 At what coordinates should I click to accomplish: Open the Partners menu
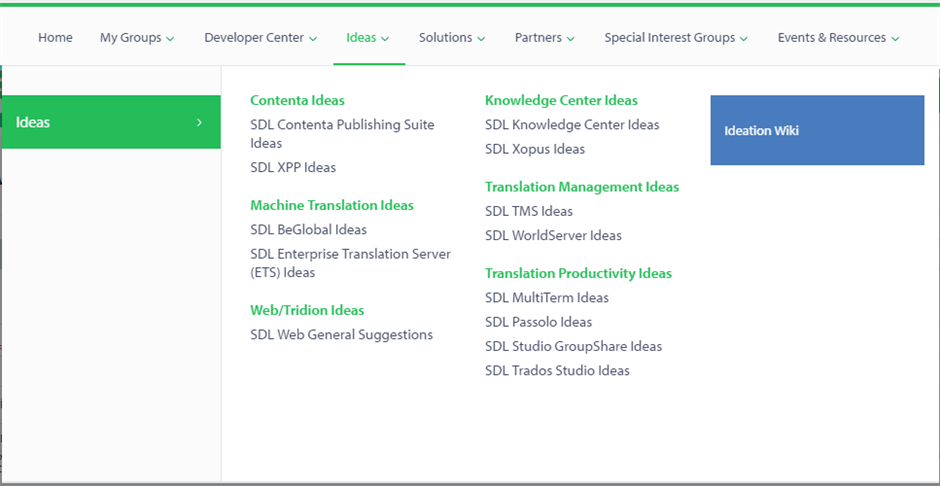coord(544,38)
